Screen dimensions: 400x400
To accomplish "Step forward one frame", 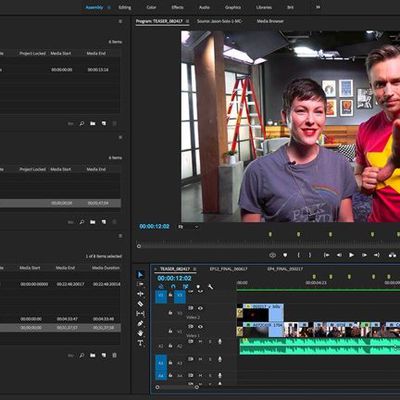I will coord(364,255).
